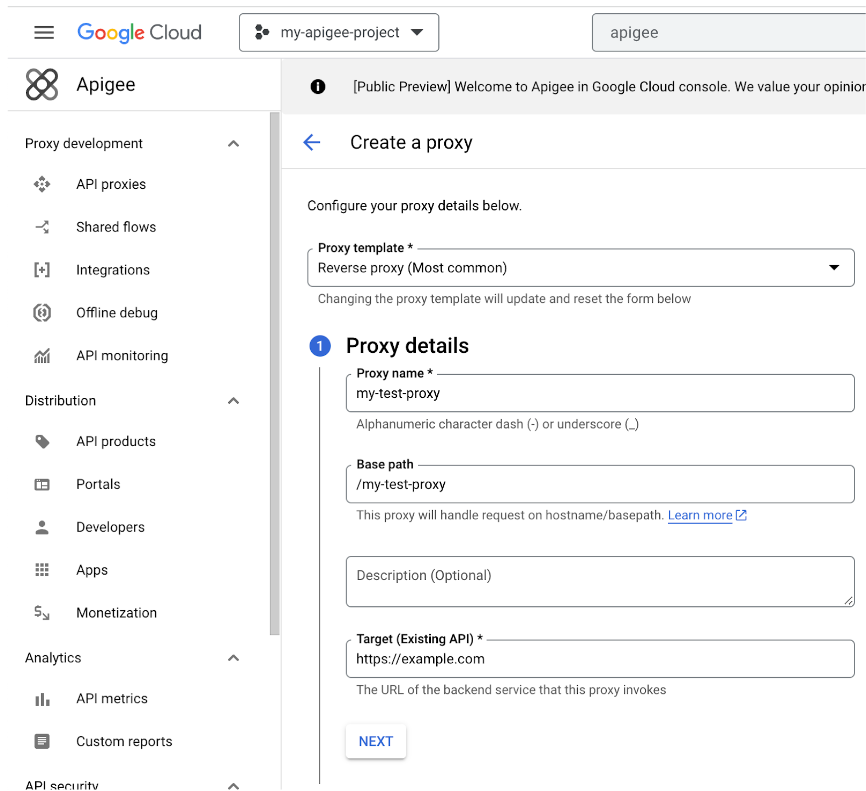Open the my-apigee-project project selector

pos(337,32)
